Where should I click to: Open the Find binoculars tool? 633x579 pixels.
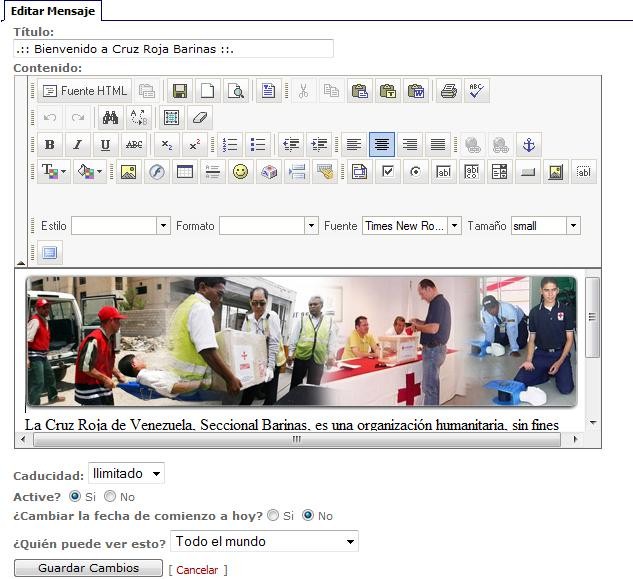[111, 118]
